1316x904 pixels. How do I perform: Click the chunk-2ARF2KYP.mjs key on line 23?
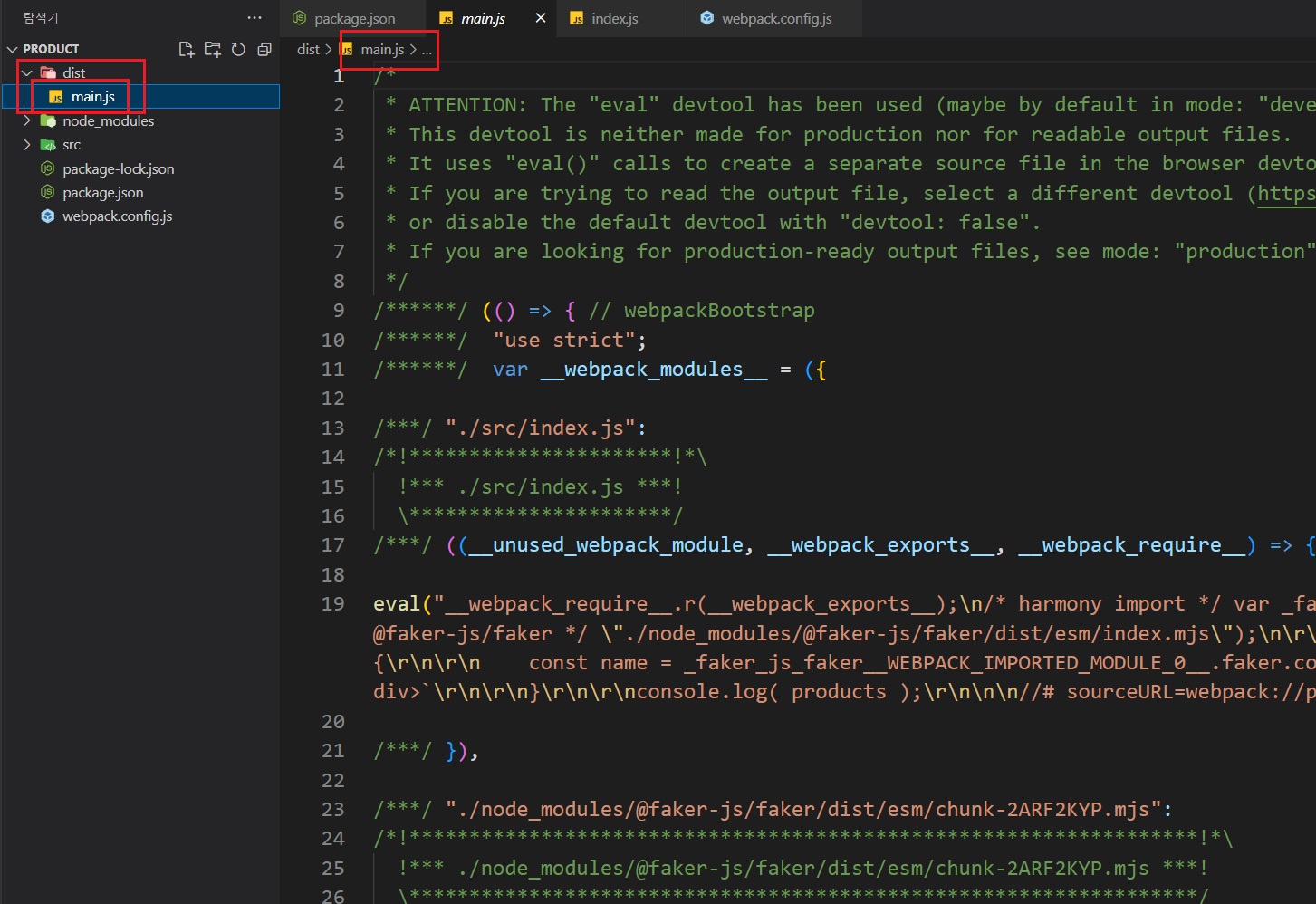(x=803, y=809)
